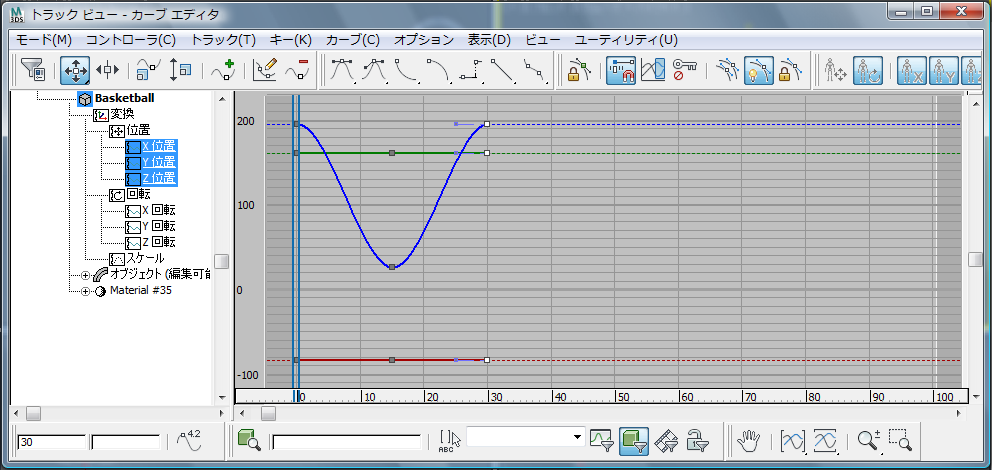Select the X 回転 track
This screenshot has height=470, width=992.
pos(158,210)
